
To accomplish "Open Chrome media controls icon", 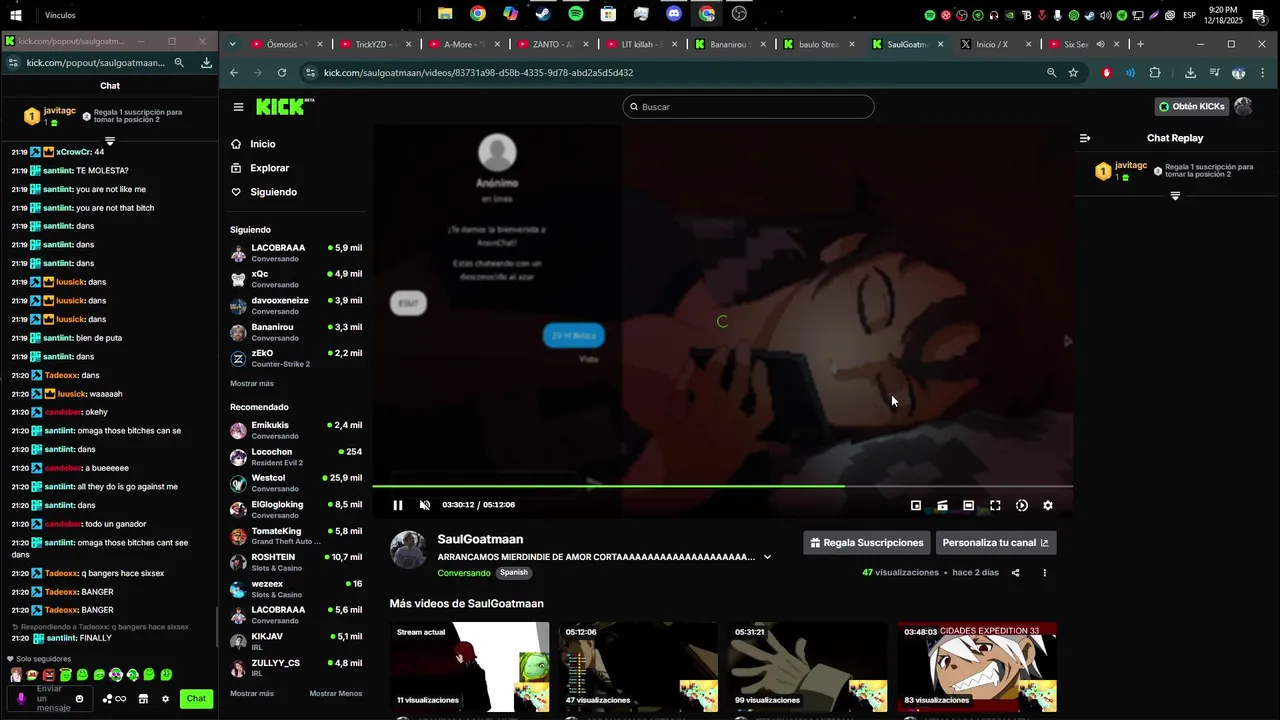I will click(x=1214, y=73).
